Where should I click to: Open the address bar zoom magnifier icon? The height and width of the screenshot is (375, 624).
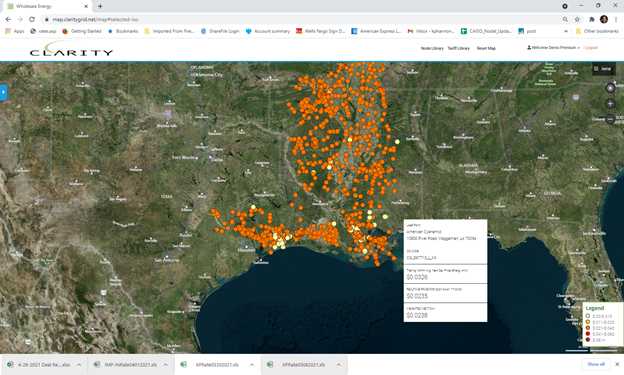(565, 19)
